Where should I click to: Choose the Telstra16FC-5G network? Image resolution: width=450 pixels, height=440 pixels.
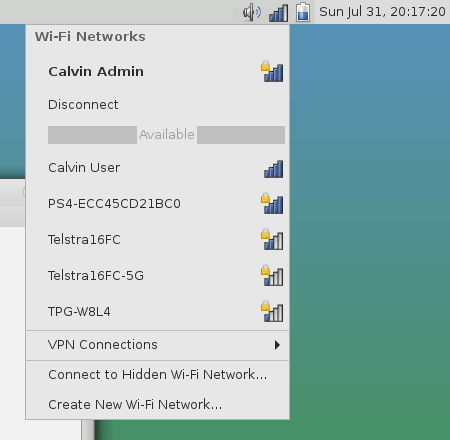click(x=158, y=276)
